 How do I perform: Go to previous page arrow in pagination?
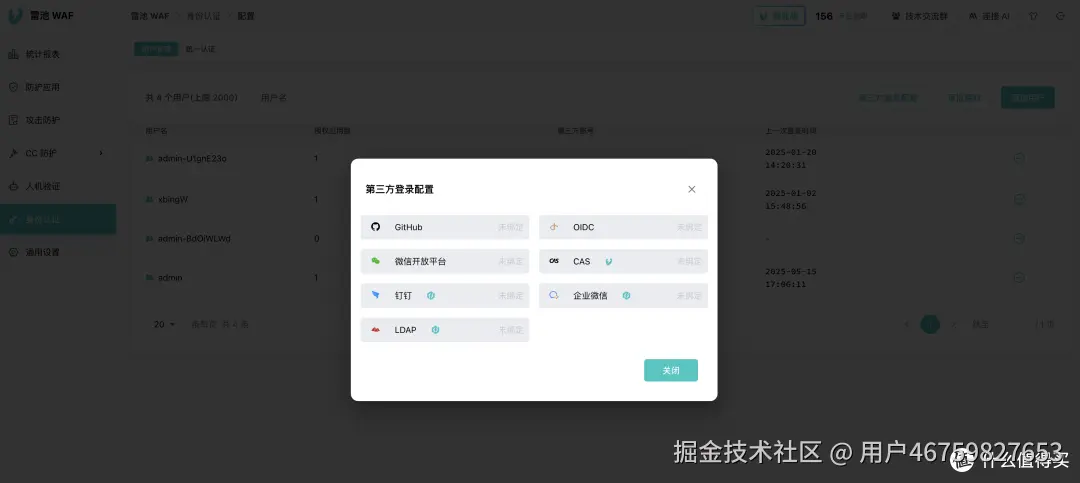(x=907, y=324)
